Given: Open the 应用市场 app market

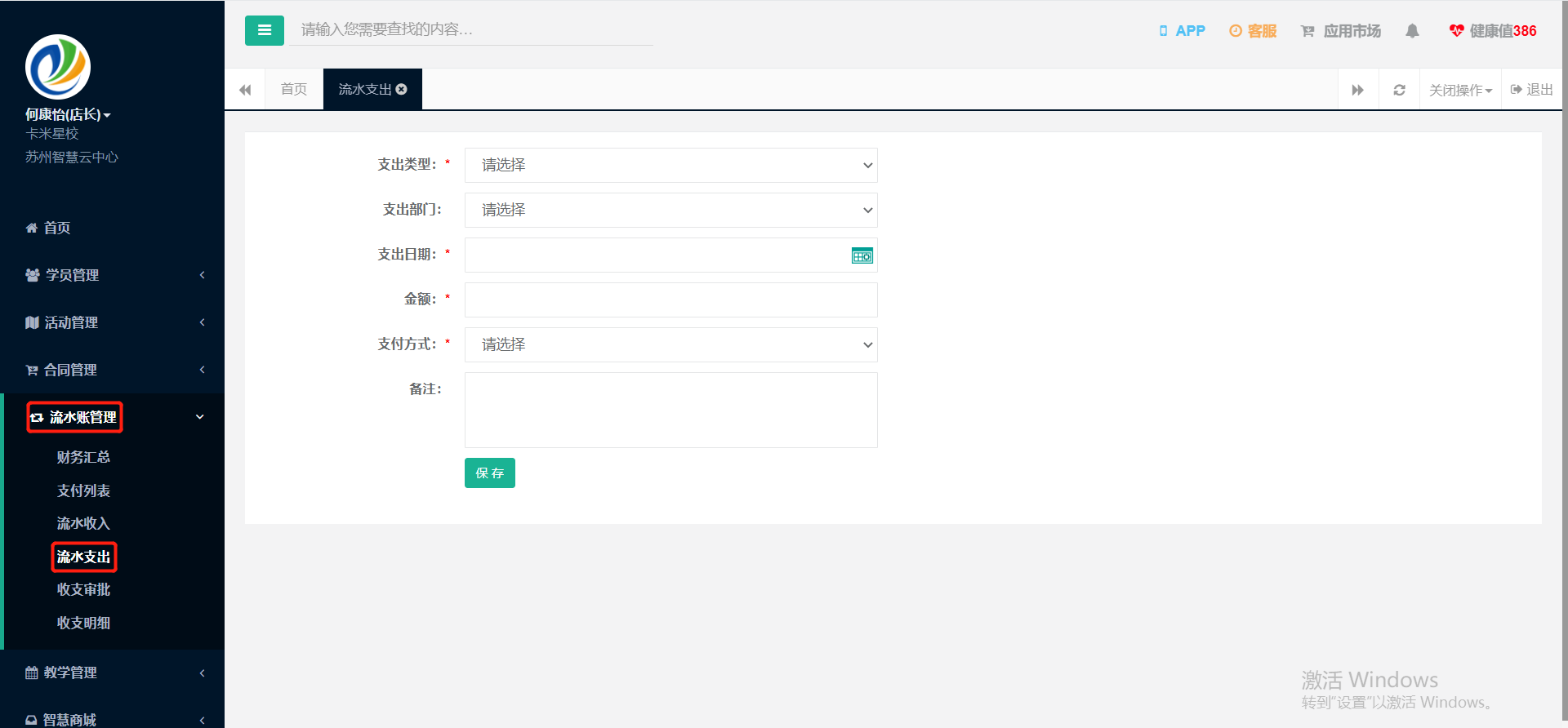Looking at the screenshot, I should [x=1341, y=31].
